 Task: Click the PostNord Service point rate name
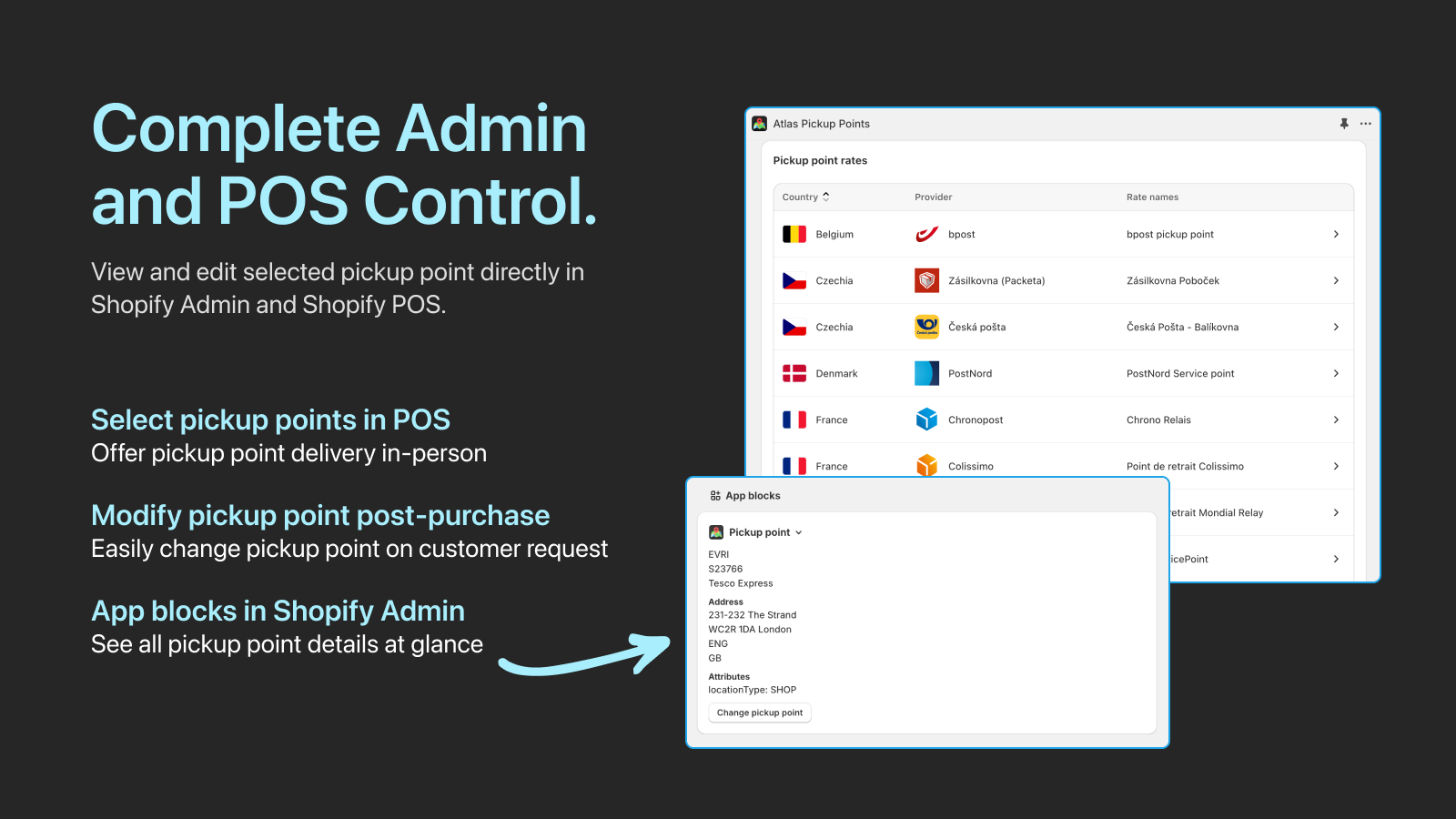1180,373
